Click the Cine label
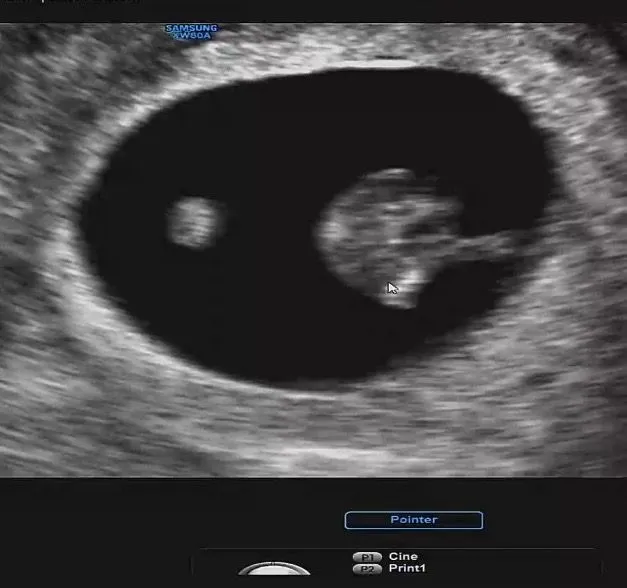Viewport: 627px width, 588px height. (403, 556)
